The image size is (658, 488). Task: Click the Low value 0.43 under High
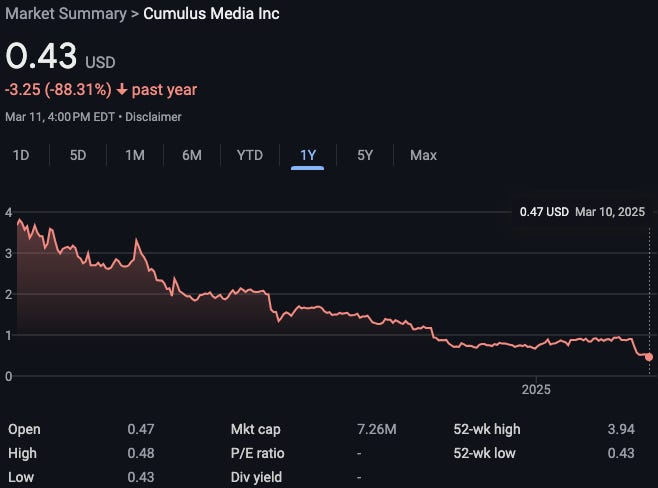[141, 477]
